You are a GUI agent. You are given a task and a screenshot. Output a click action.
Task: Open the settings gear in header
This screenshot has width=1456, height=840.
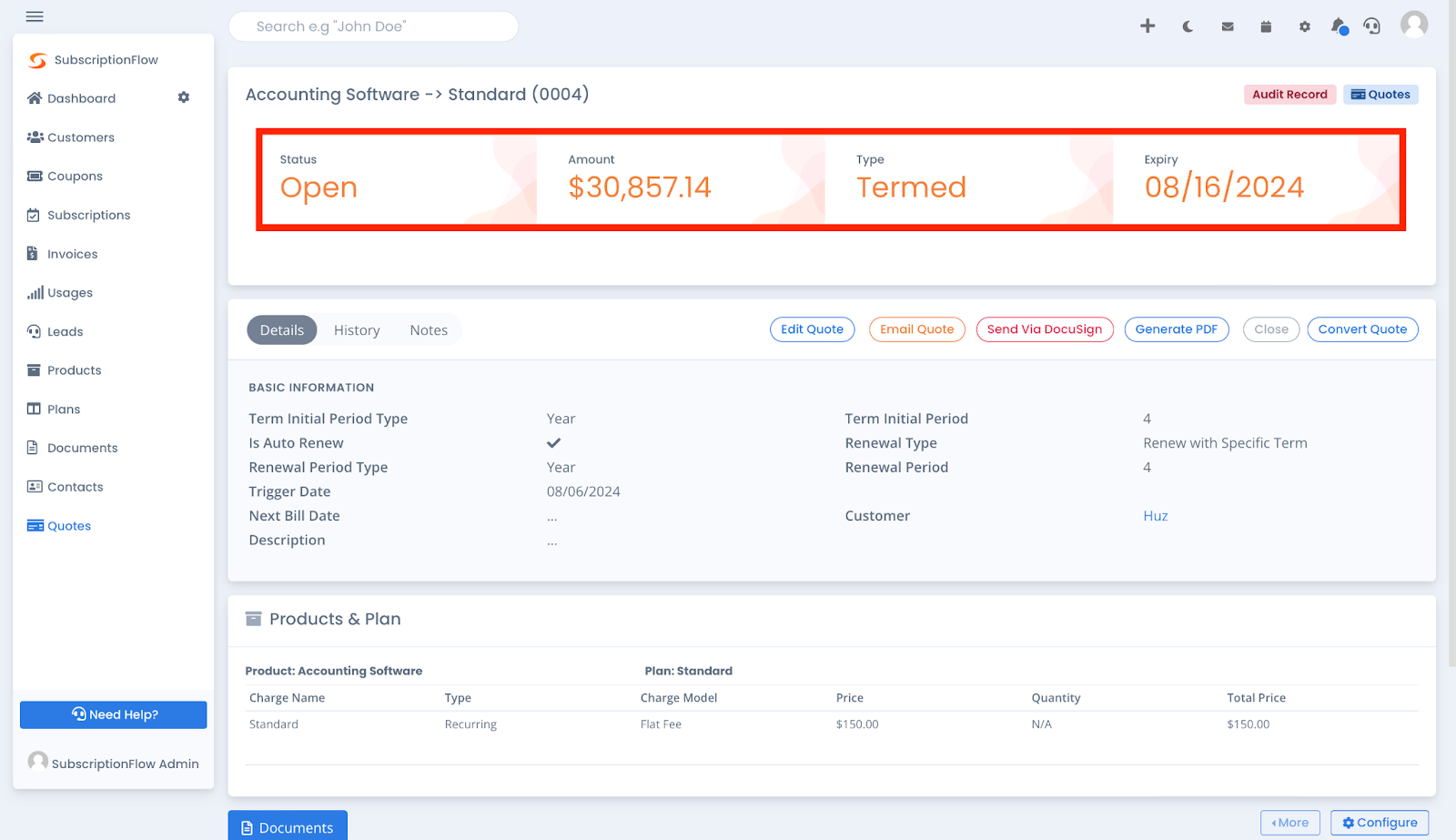(1305, 26)
